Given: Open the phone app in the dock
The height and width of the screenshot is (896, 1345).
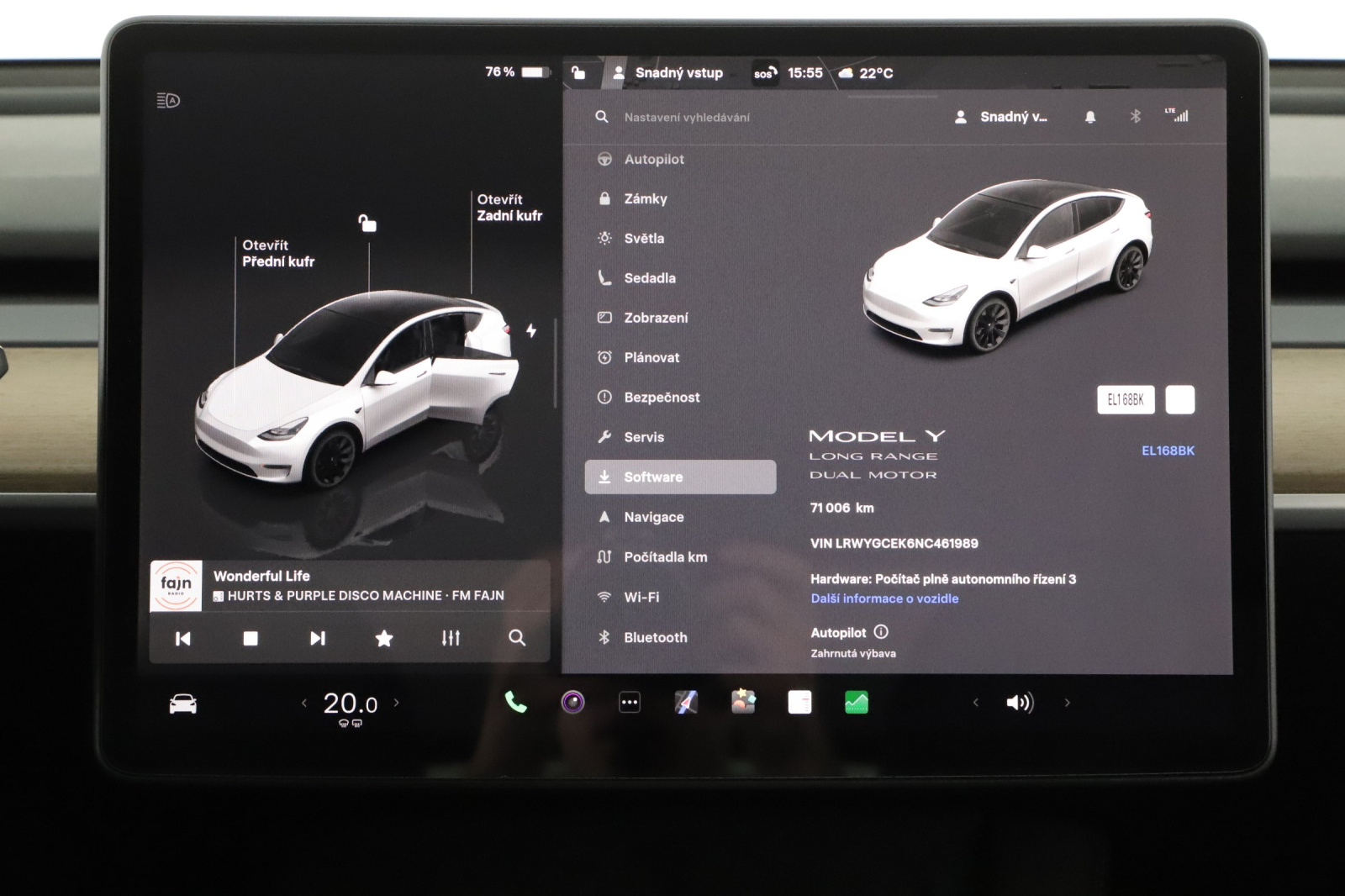Looking at the screenshot, I should click(515, 702).
